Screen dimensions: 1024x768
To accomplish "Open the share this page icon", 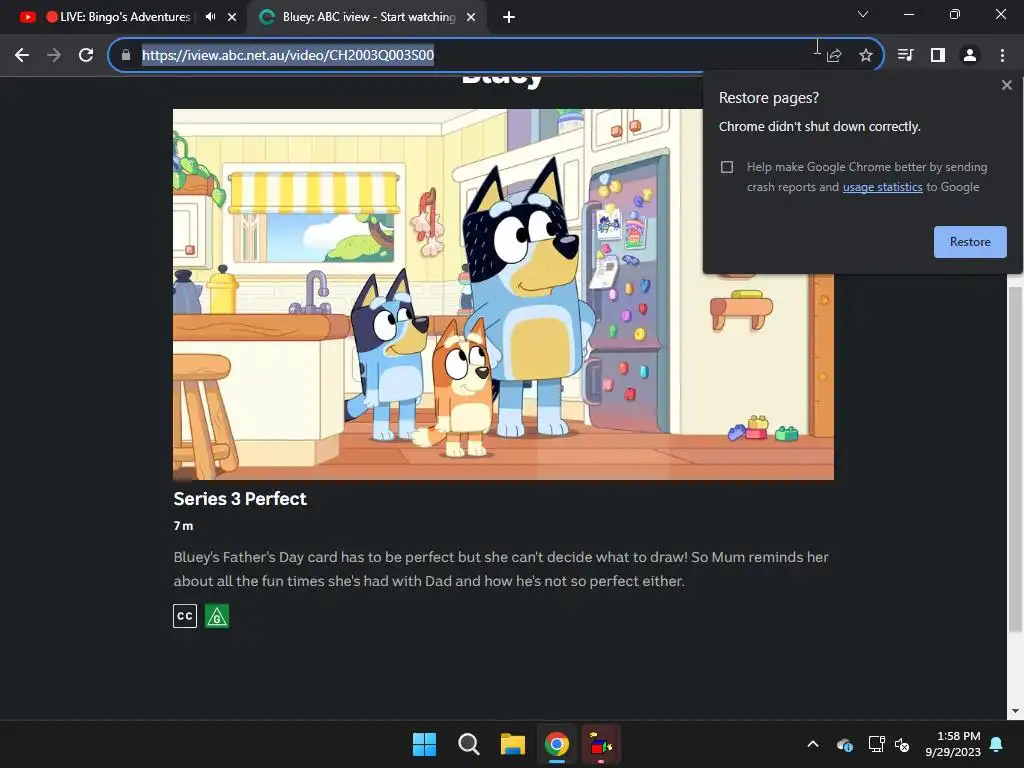I will (834, 56).
